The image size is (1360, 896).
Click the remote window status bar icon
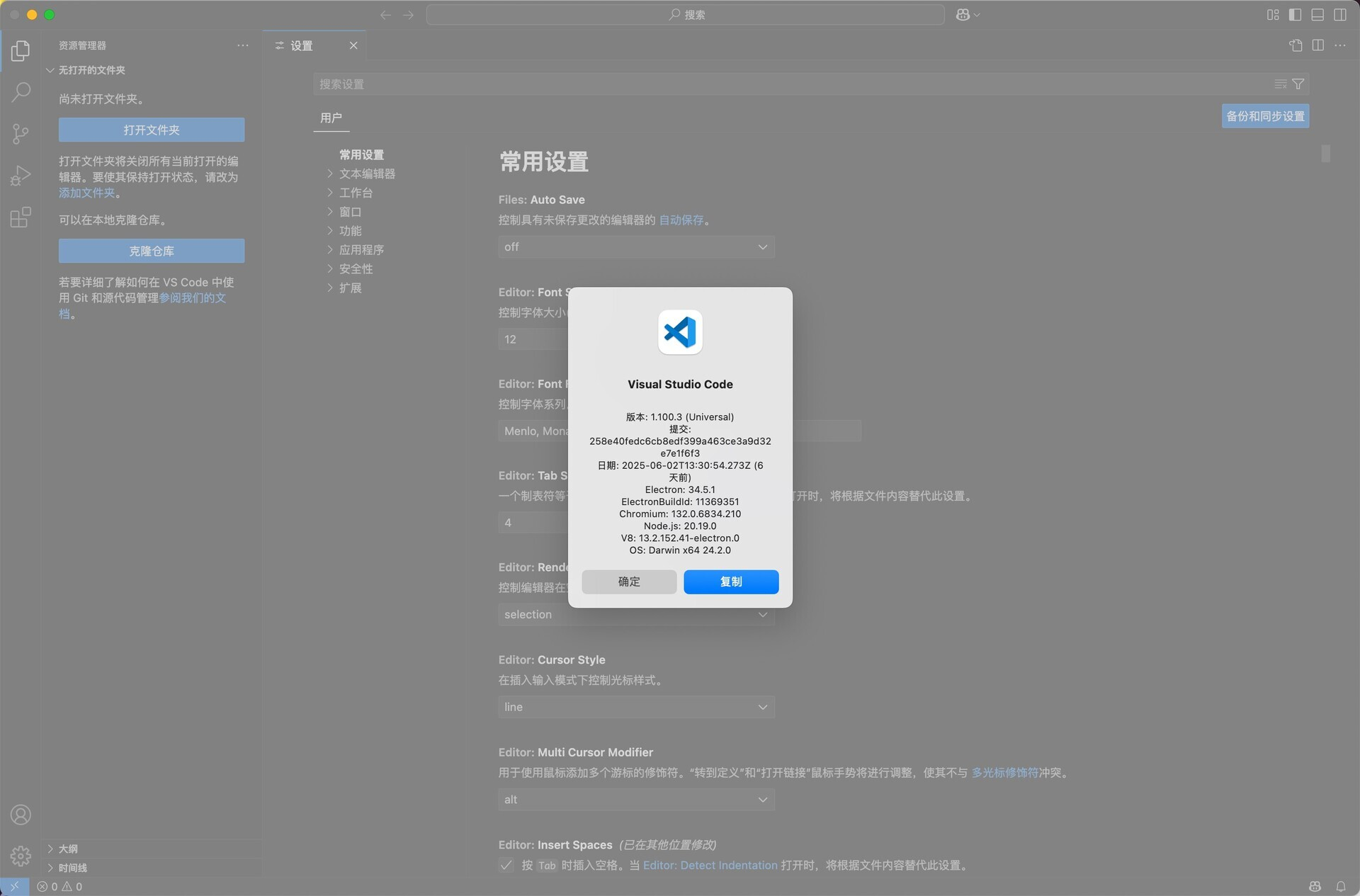click(14, 887)
